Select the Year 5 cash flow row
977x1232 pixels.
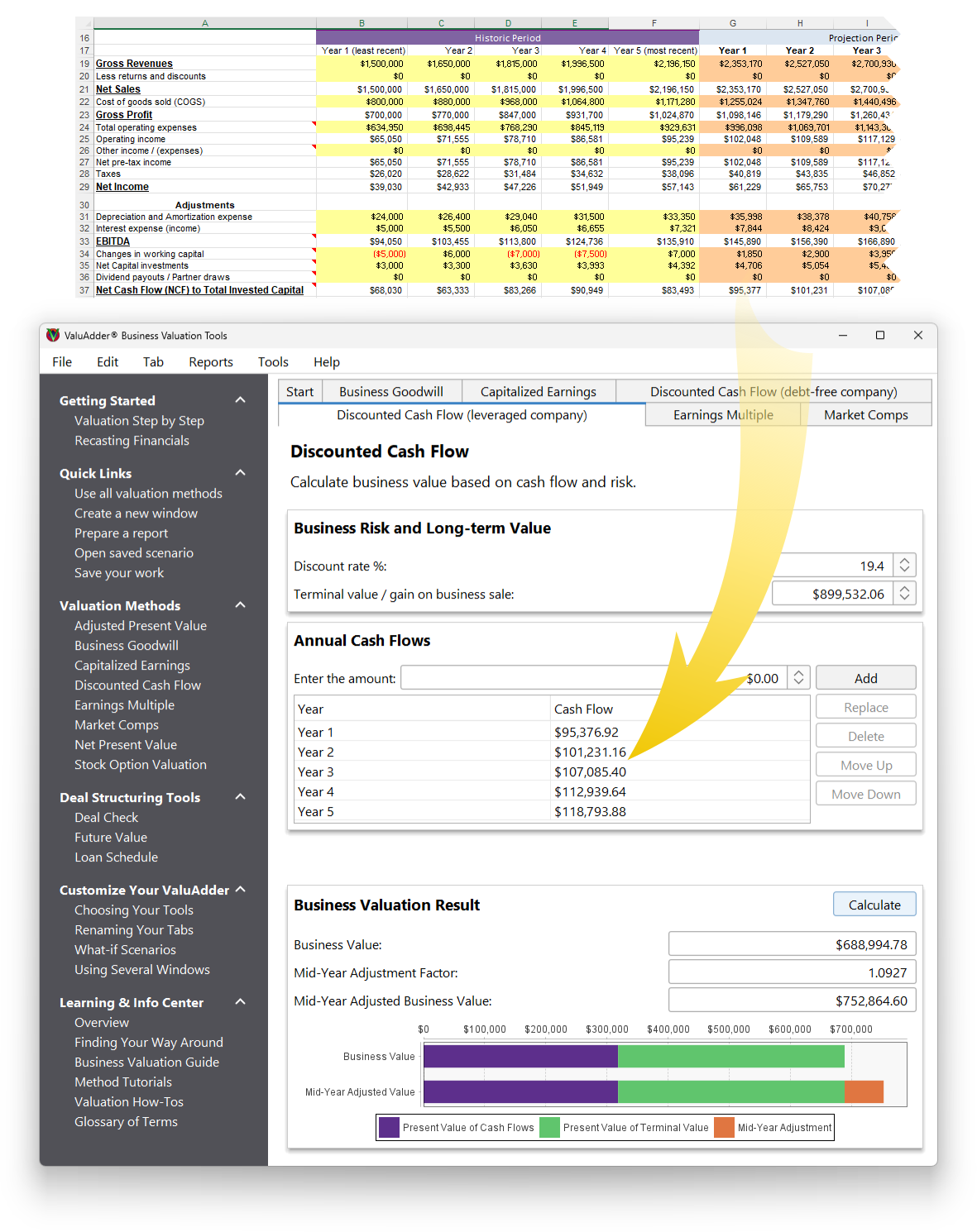point(552,812)
